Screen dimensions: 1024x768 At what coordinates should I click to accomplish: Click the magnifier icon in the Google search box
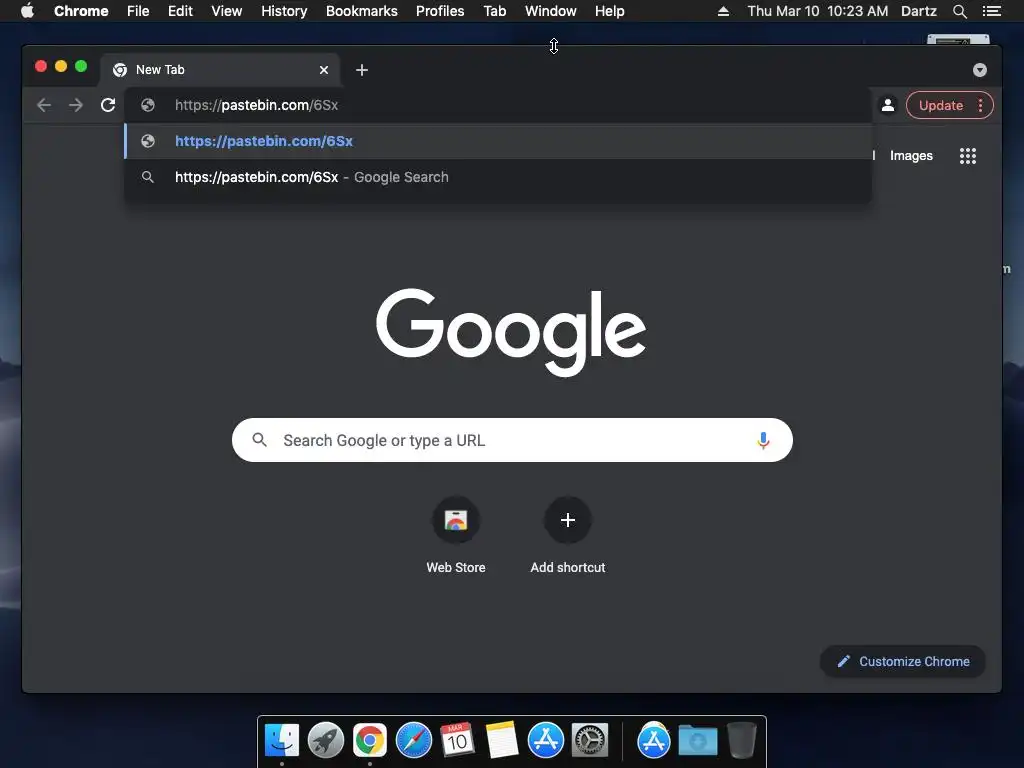tap(259, 440)
